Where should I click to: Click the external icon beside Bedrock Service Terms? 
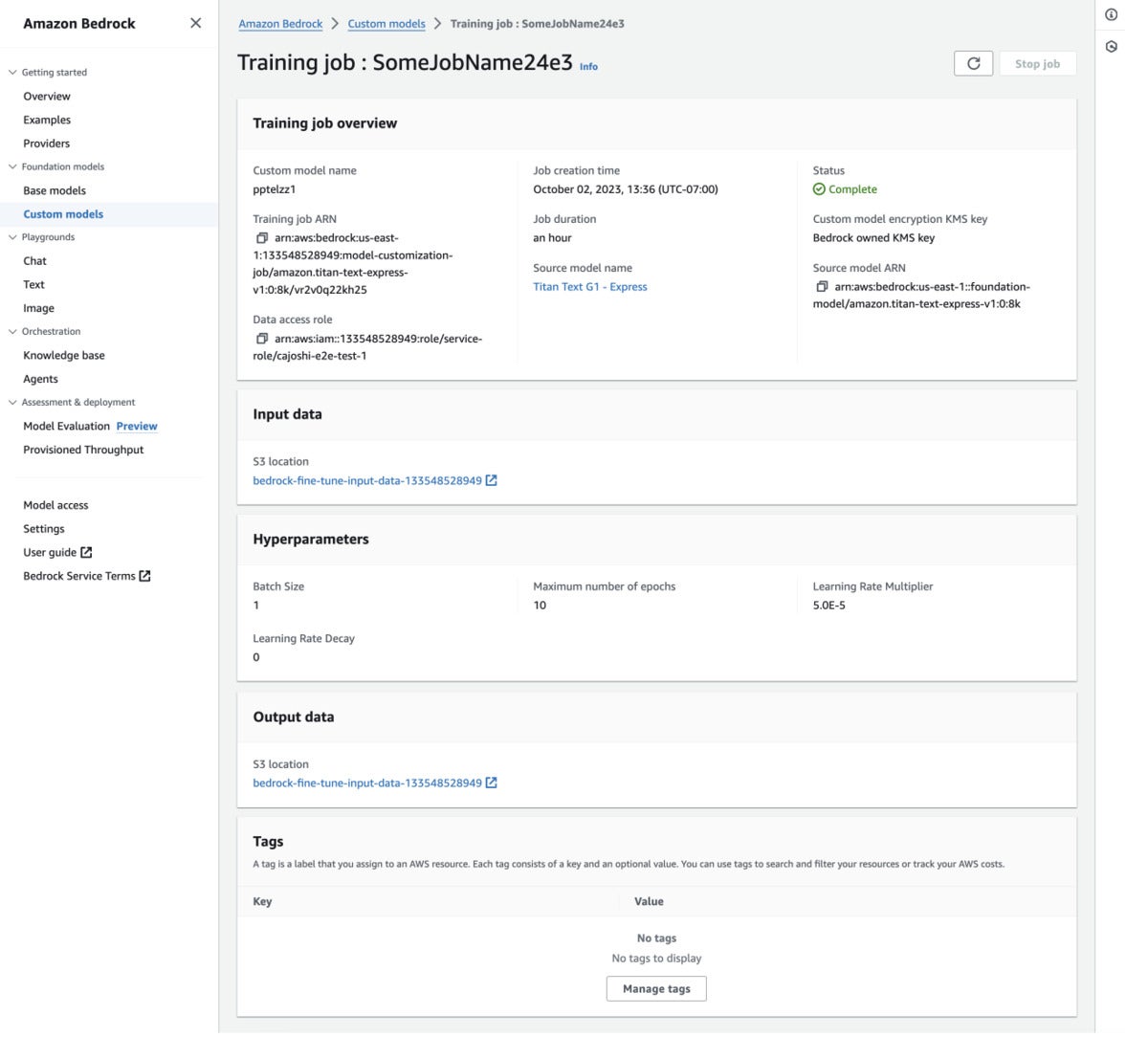click(x=145, y=576)
